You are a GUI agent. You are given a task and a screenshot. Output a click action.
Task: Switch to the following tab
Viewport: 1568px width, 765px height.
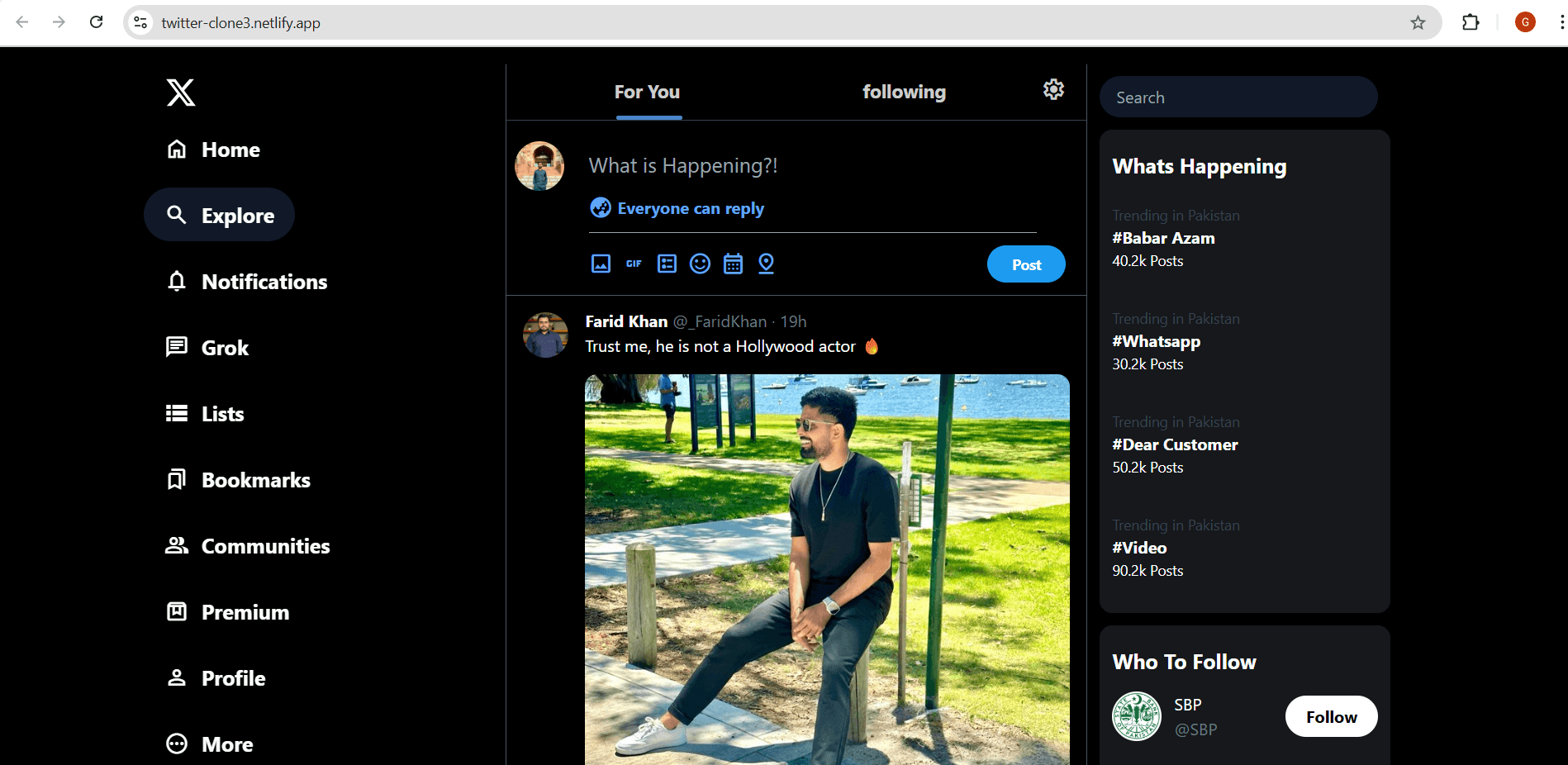click(x=904, y=92)
